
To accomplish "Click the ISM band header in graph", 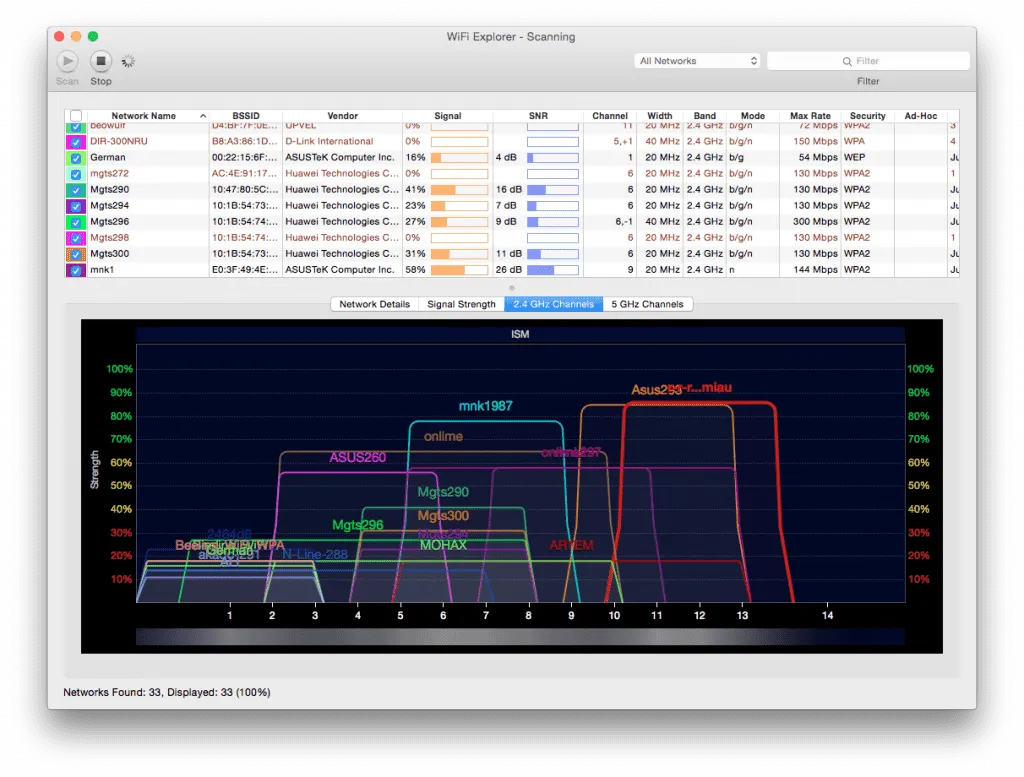I will pos(520,334).
